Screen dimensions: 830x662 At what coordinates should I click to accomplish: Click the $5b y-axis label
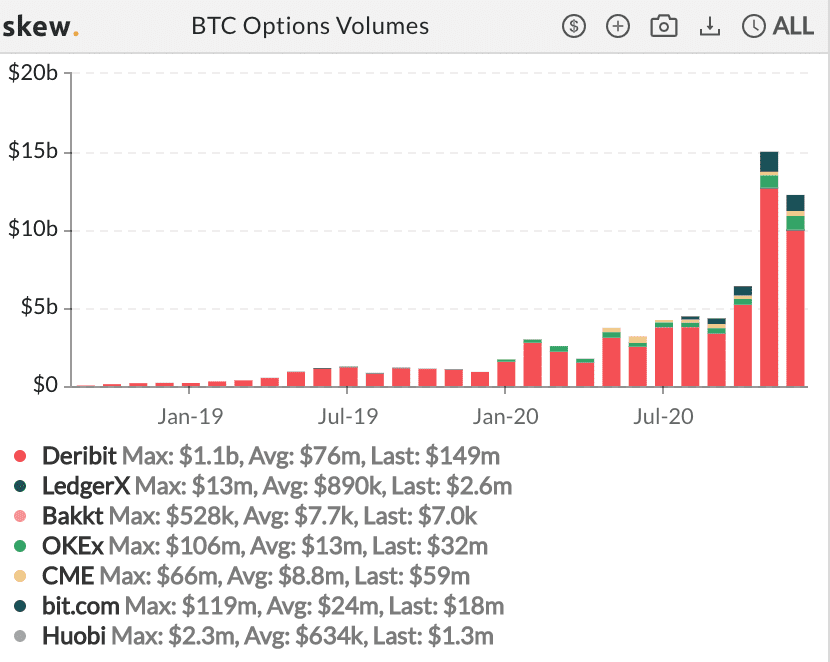tap(39, 307)
